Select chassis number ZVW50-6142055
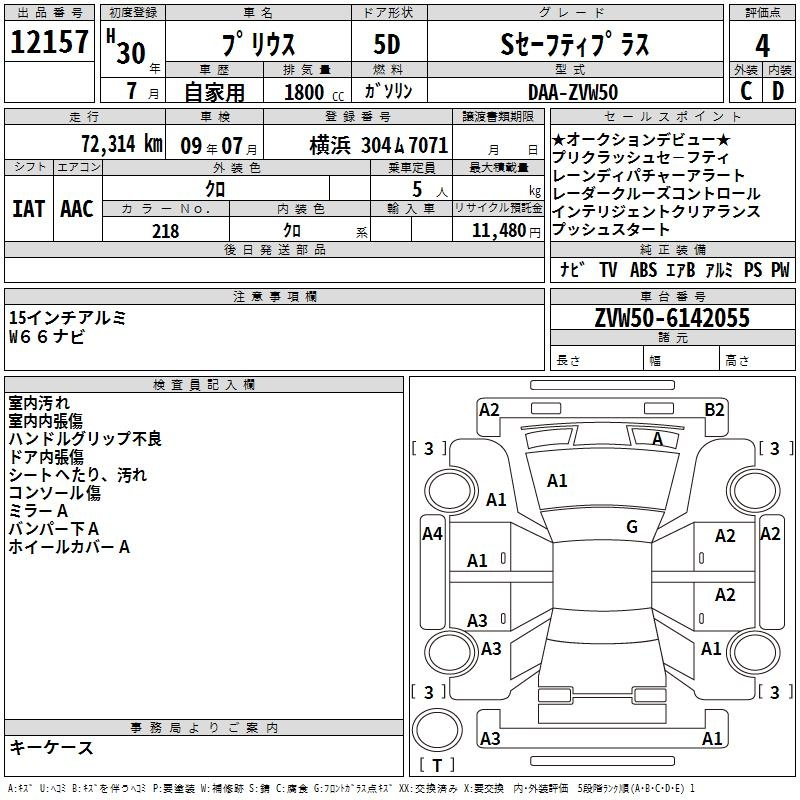This screenshot has width=800, height=800. 672,318
